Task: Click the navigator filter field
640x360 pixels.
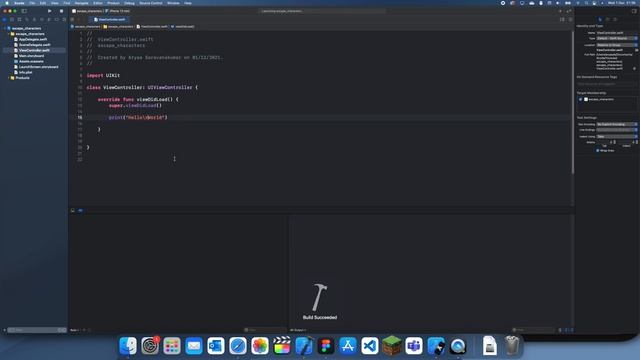Action: pyautogui.click(x=37, y=330)
